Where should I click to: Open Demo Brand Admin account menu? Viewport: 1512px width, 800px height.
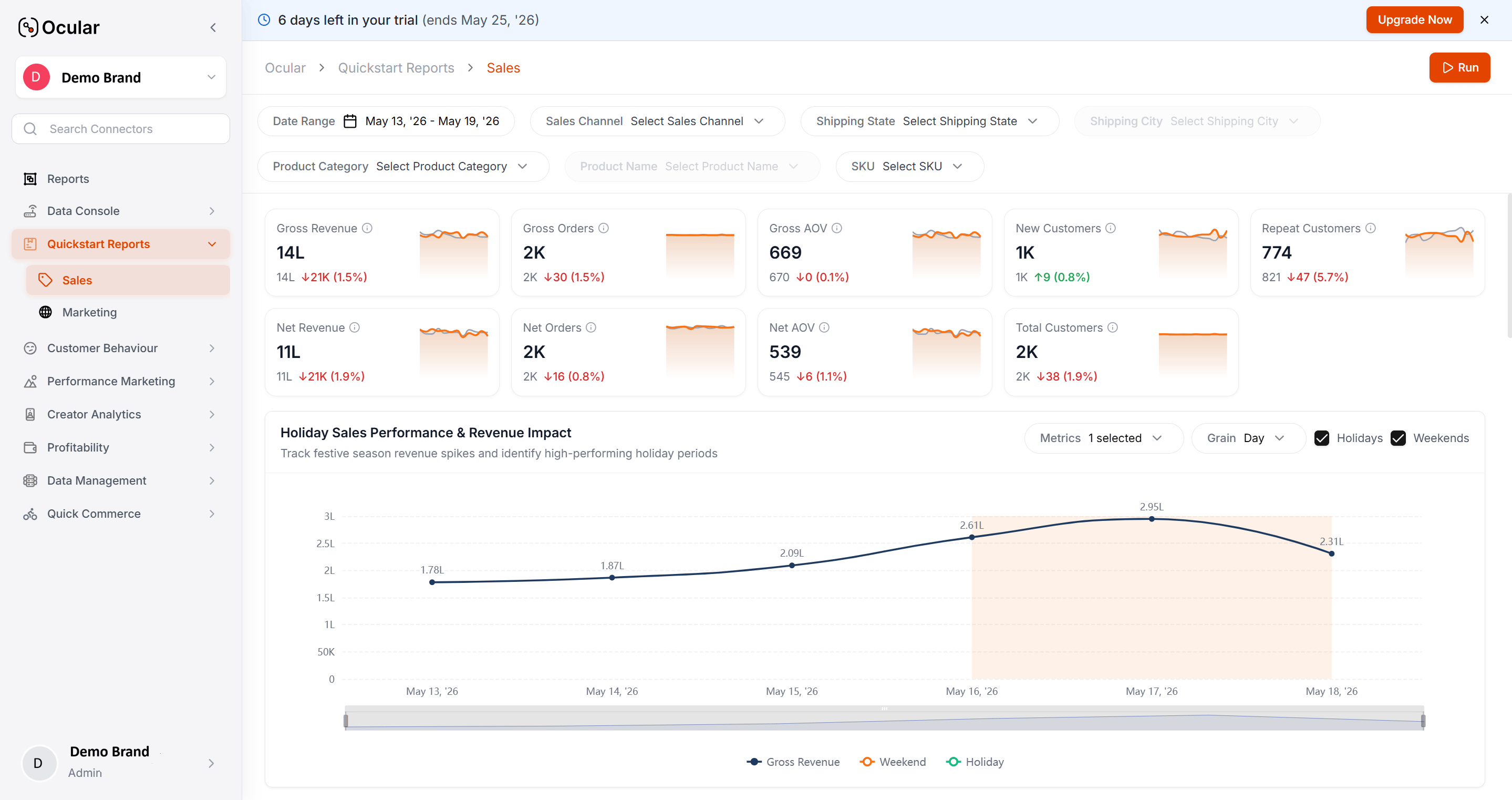click(x=121, y=763)
